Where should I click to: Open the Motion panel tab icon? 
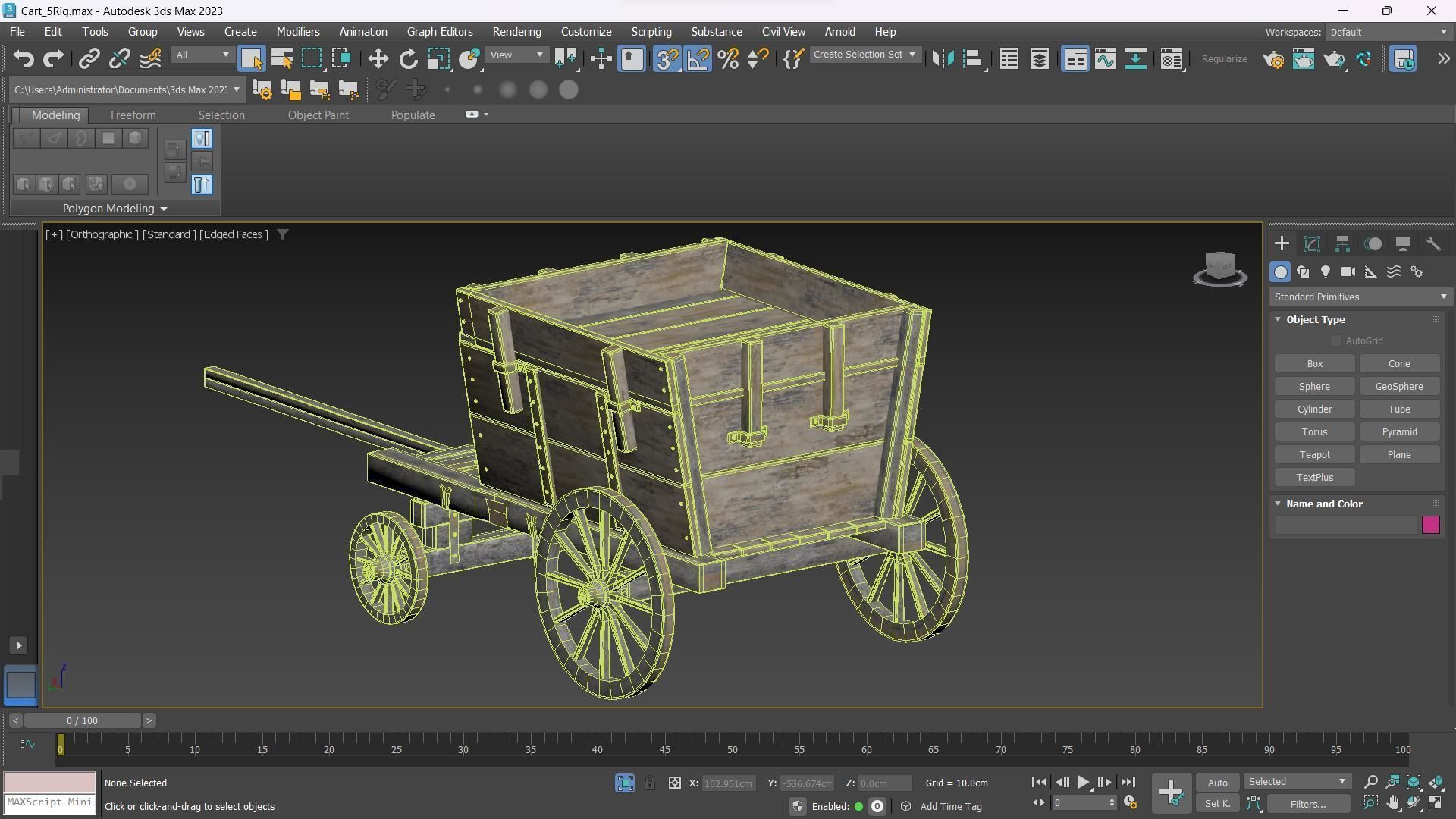(1373, 243)
